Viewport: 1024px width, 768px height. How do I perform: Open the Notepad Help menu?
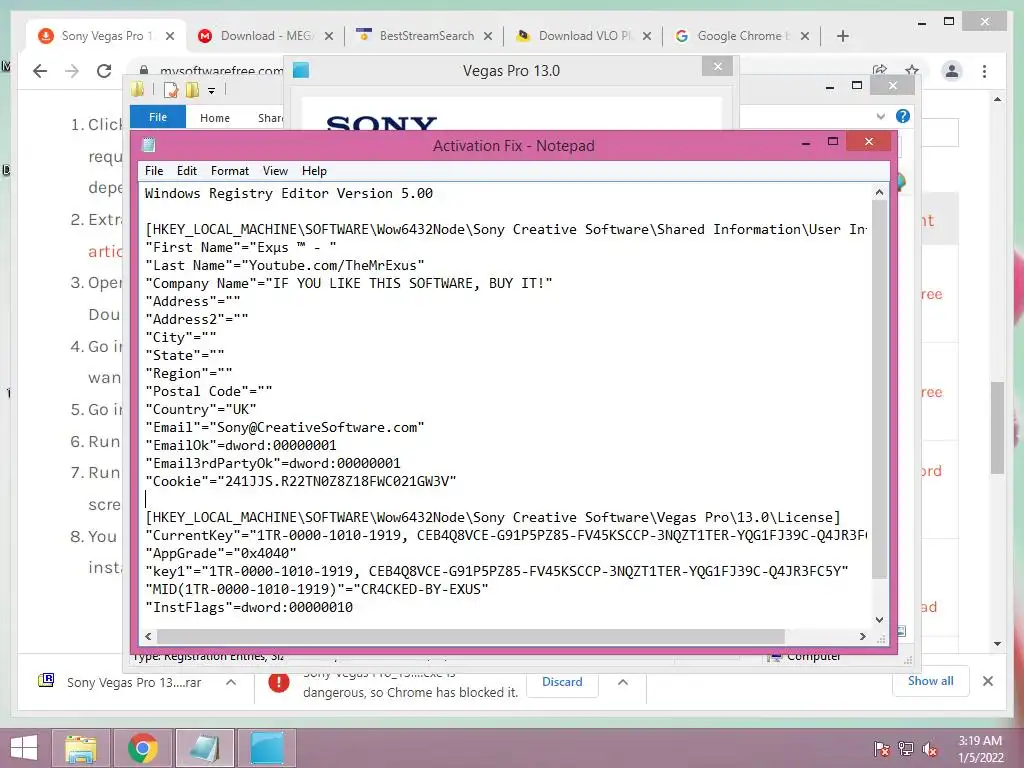(314, 171)
